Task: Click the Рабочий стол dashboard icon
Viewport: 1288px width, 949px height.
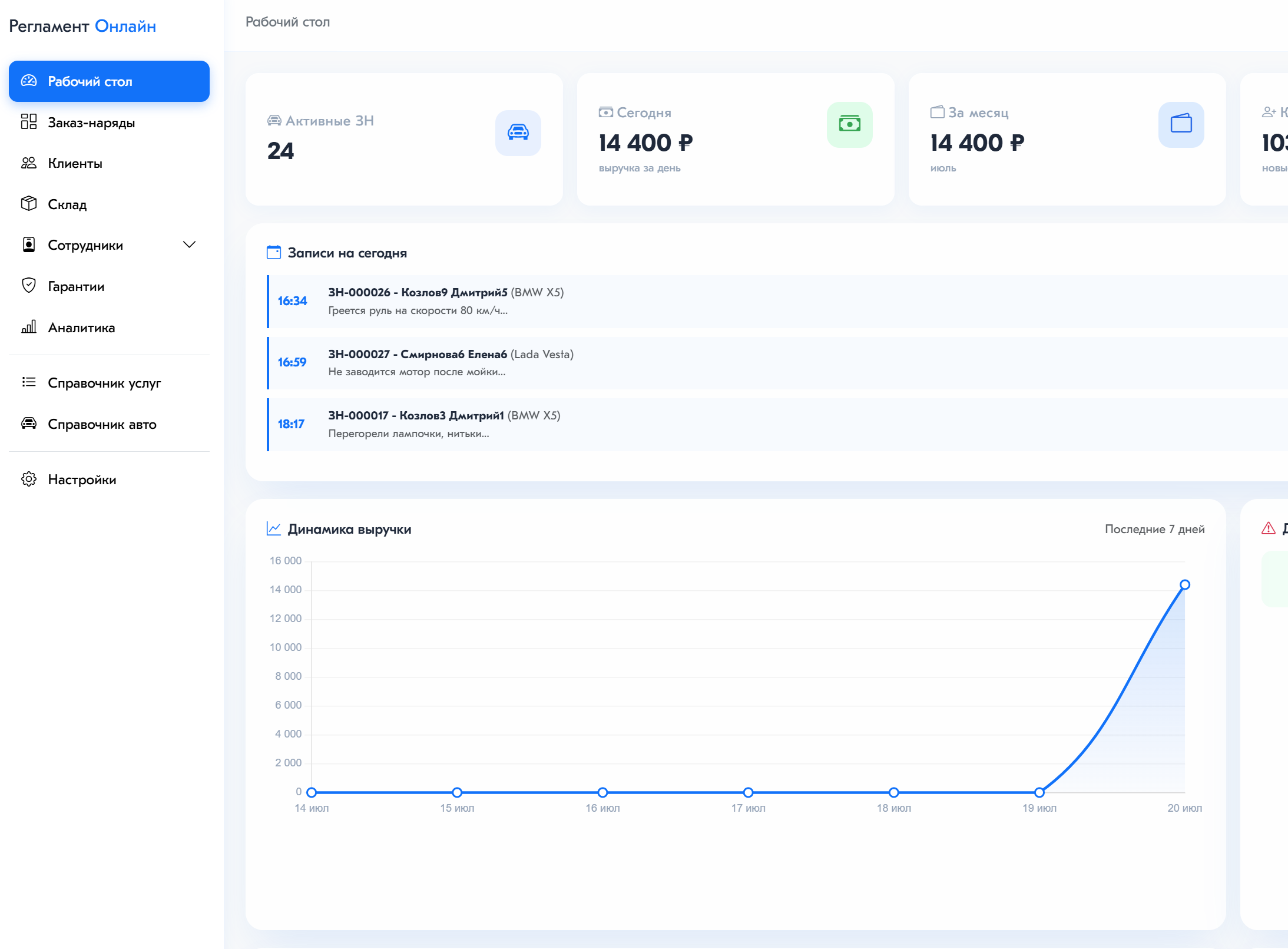Action: point(29,81)
